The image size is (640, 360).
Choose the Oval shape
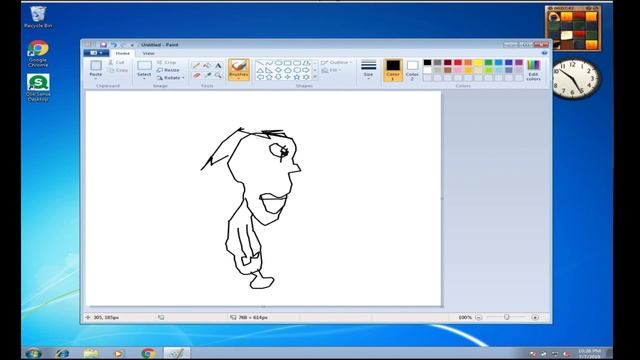pyautogui.click(x=278, y=63)
